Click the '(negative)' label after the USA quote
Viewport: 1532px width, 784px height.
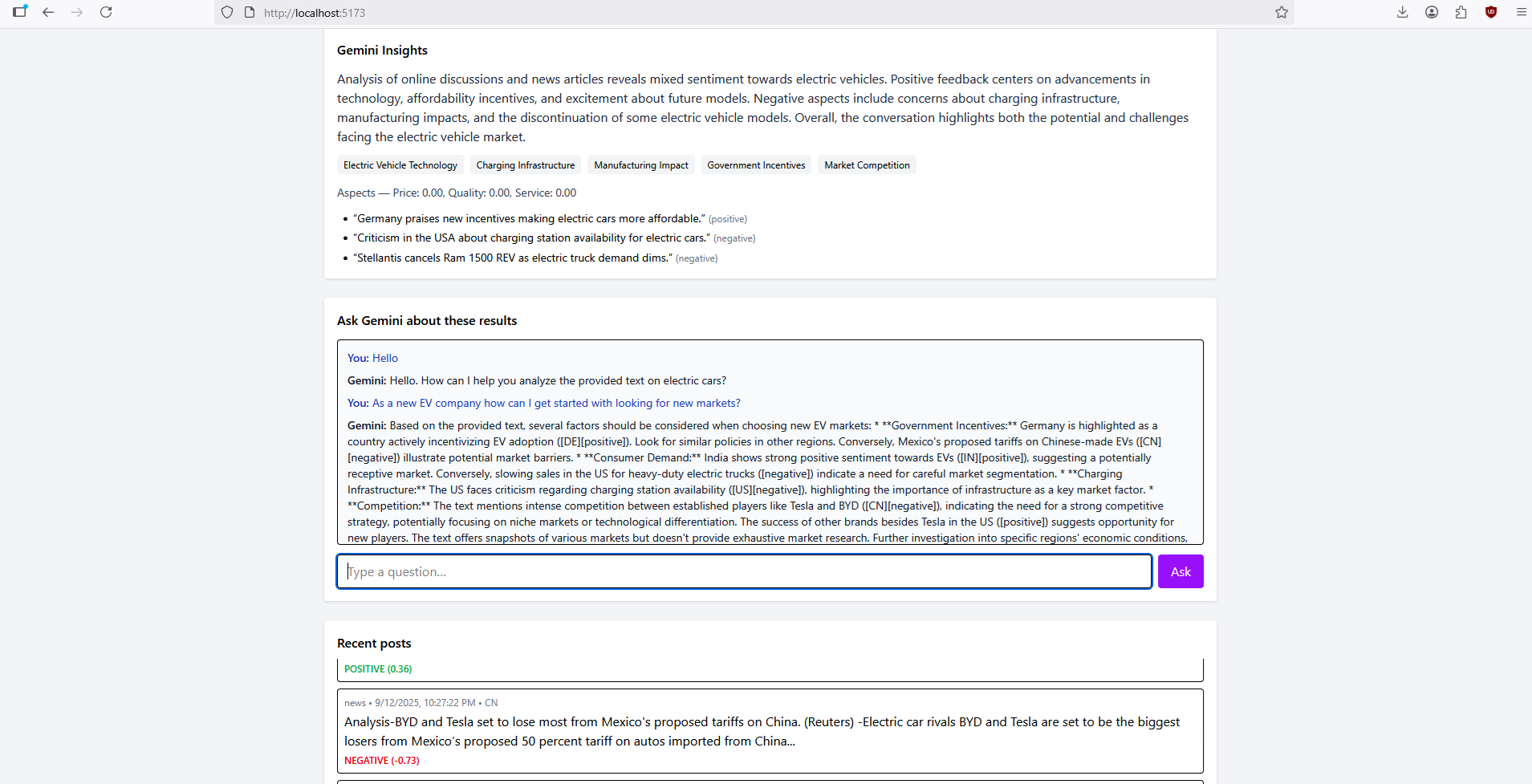[734, 238]
